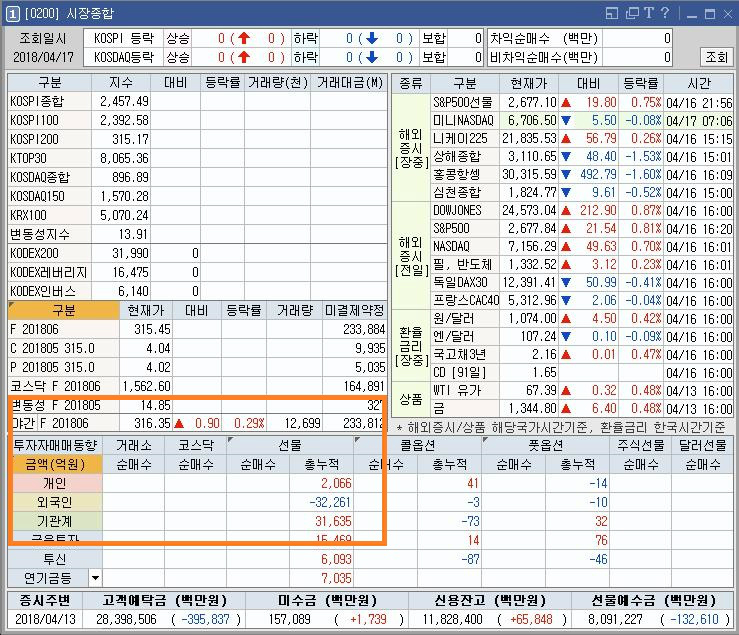
Task: Click the numbered 1 screen icon
Action: point(12,13)
